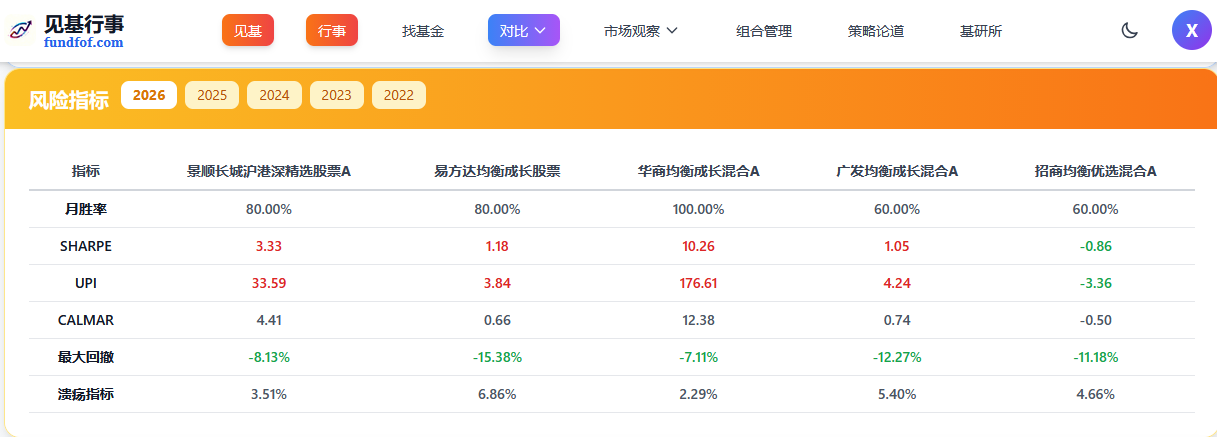
Task: Click 溃疡指标 value 6.86%
Action: point(497,394)
